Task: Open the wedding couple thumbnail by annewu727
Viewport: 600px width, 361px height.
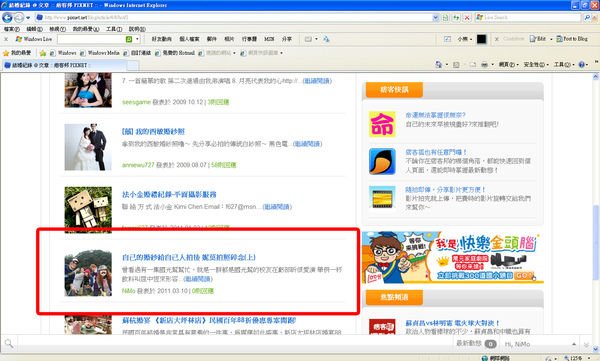Action: click(x=88, y=147)
